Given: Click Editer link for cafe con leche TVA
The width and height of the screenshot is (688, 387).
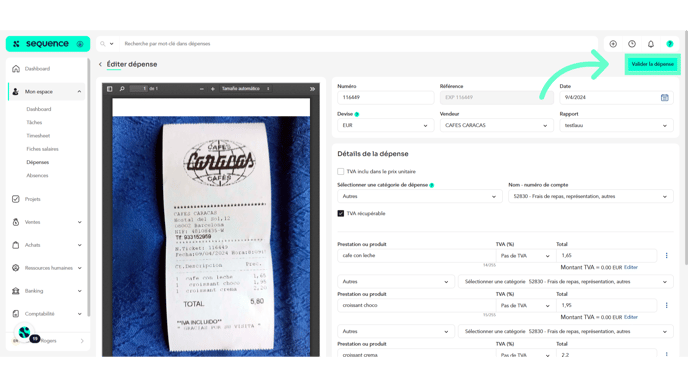Looking at the screenshot, I should tap(631, 267).
